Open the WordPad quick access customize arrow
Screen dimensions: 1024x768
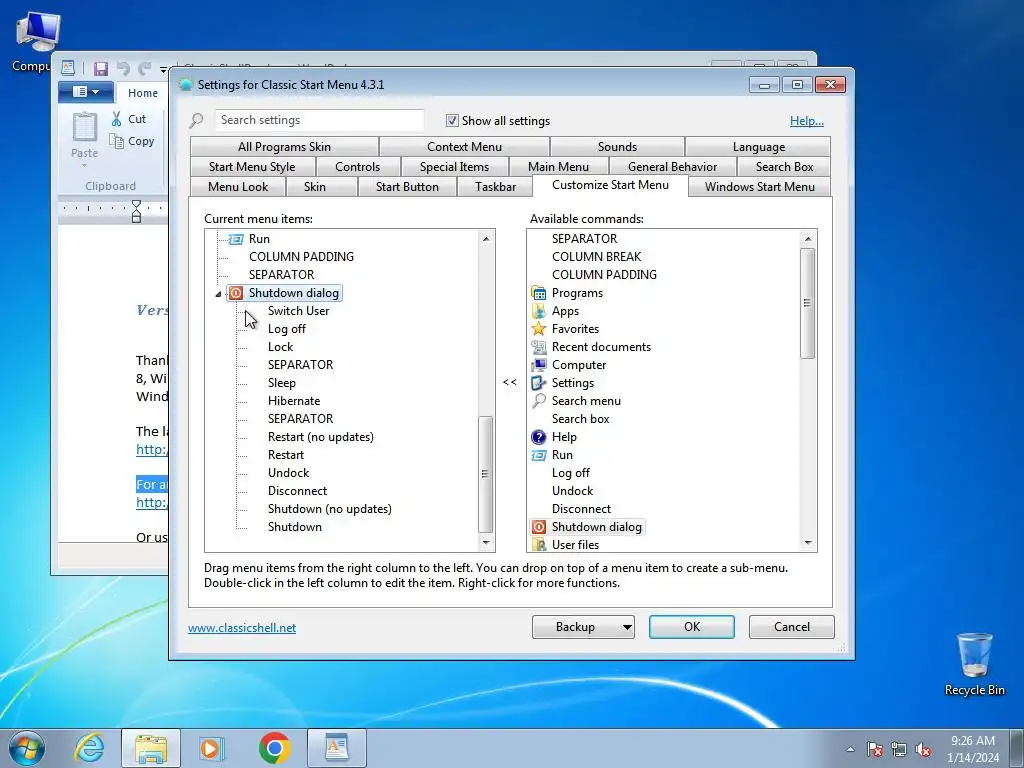click(x=163, y=69)
